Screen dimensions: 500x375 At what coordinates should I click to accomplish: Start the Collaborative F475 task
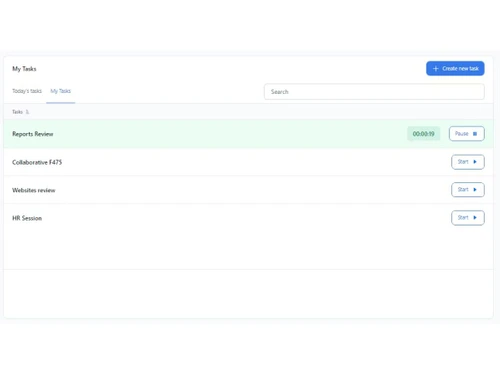[x=468, y=162]
